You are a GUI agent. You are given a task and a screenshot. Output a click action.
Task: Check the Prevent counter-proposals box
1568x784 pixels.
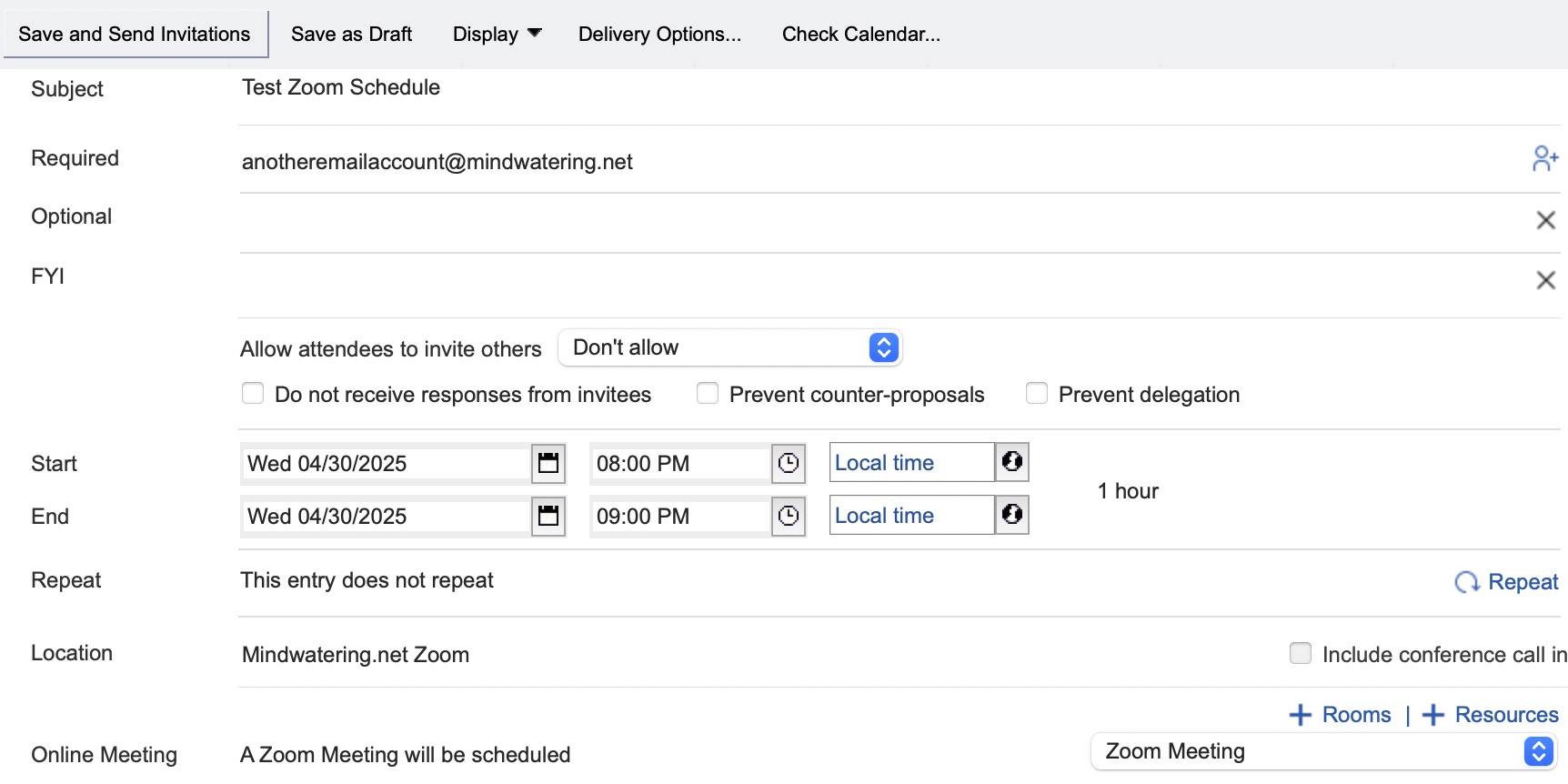click(x=708, y=394)
